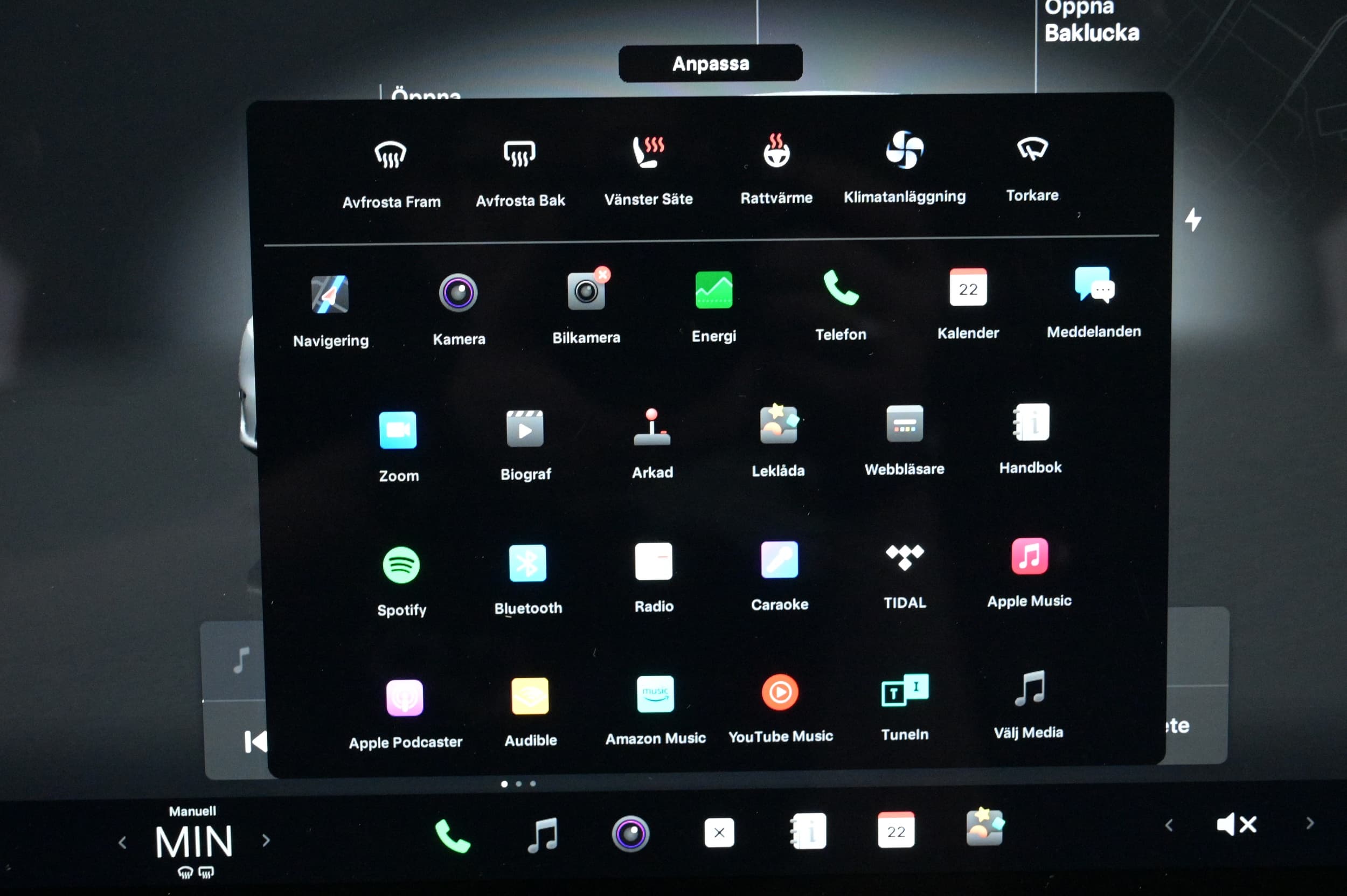This screenshot has height=896, width=1347.
Task: Toggle the muted volume speaker icon
Action: [1237, 824]
